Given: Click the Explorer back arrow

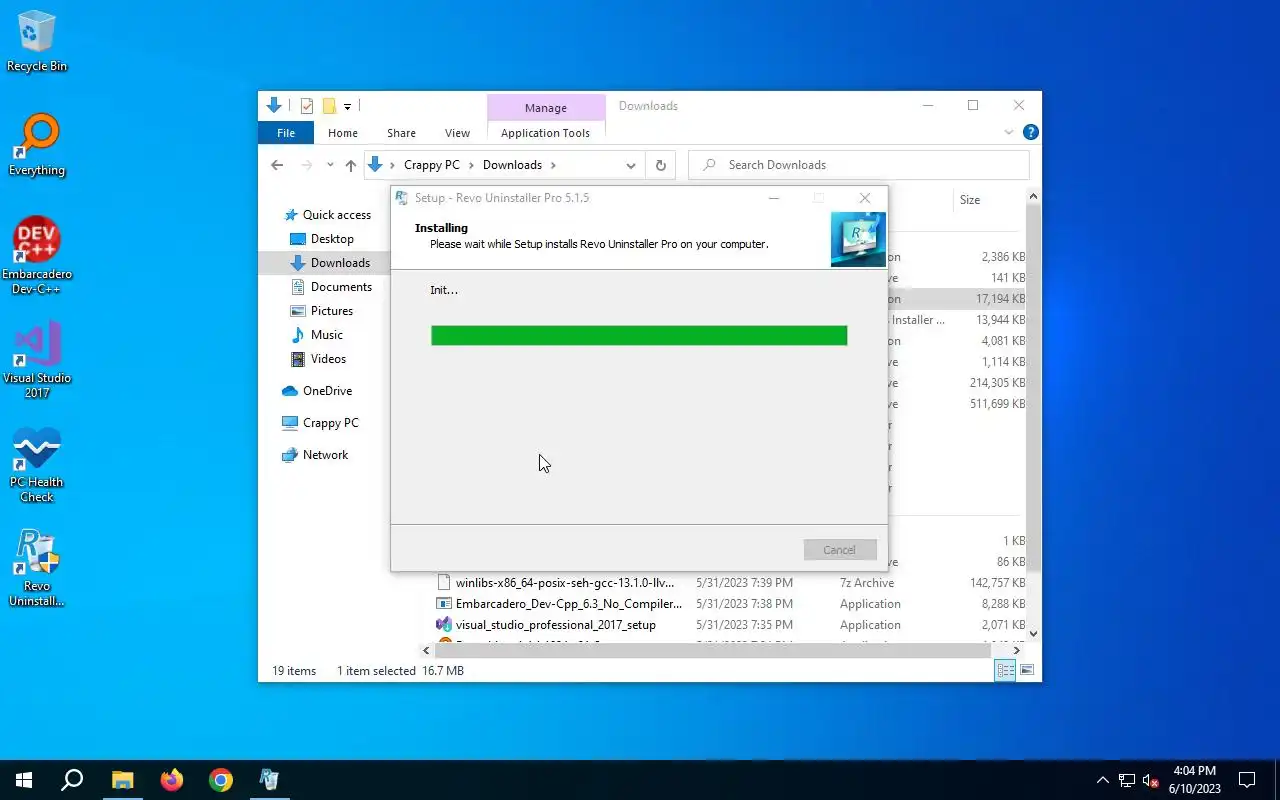Looking at the screenshot, I should tap(277, 165).
